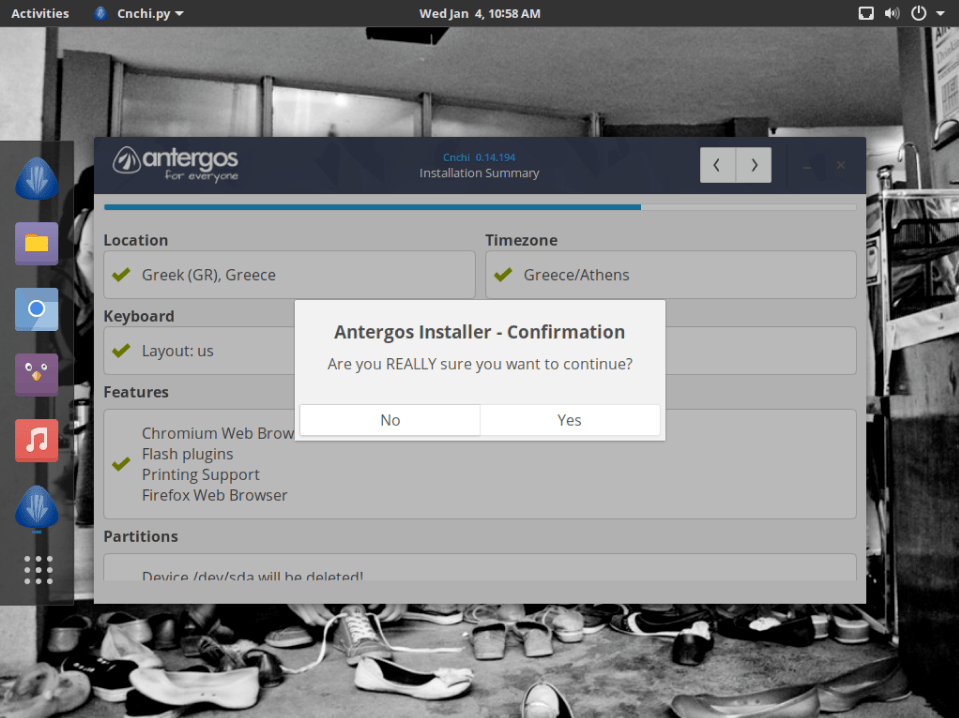Click the Features check mark
959x718 pixels.
pos(121,464)
